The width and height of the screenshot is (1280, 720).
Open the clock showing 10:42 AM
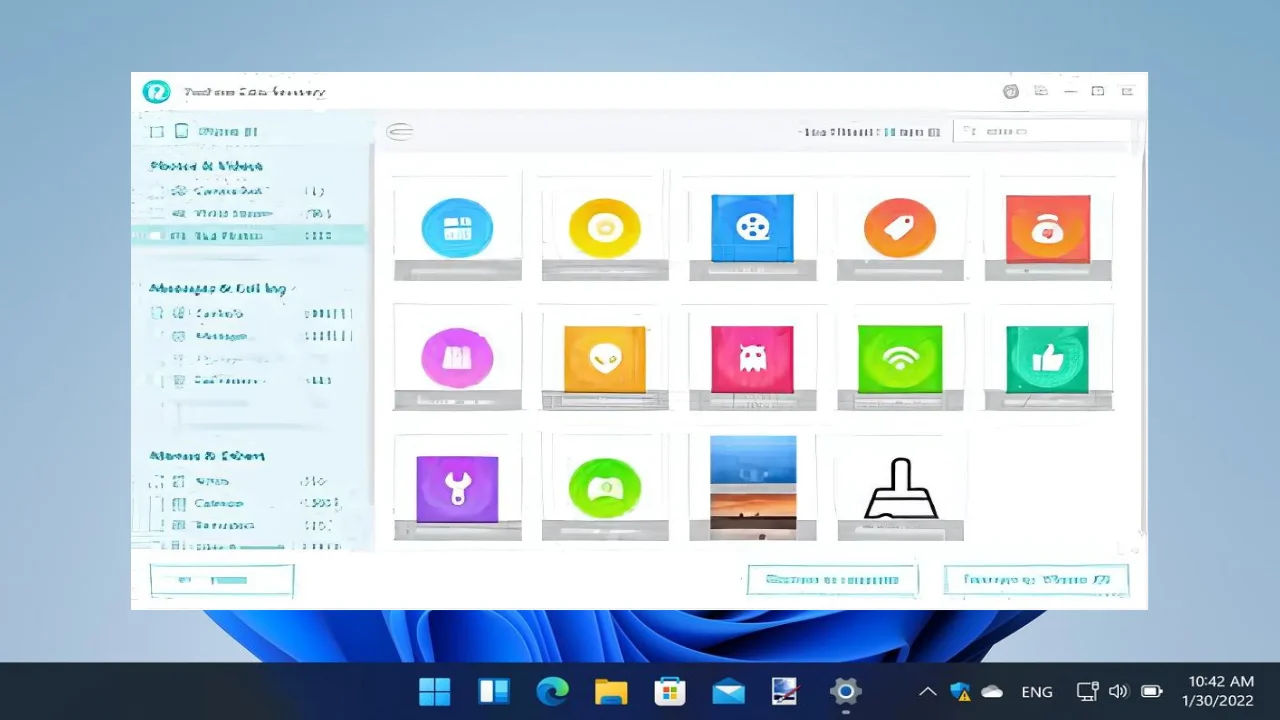point(1219,691)
